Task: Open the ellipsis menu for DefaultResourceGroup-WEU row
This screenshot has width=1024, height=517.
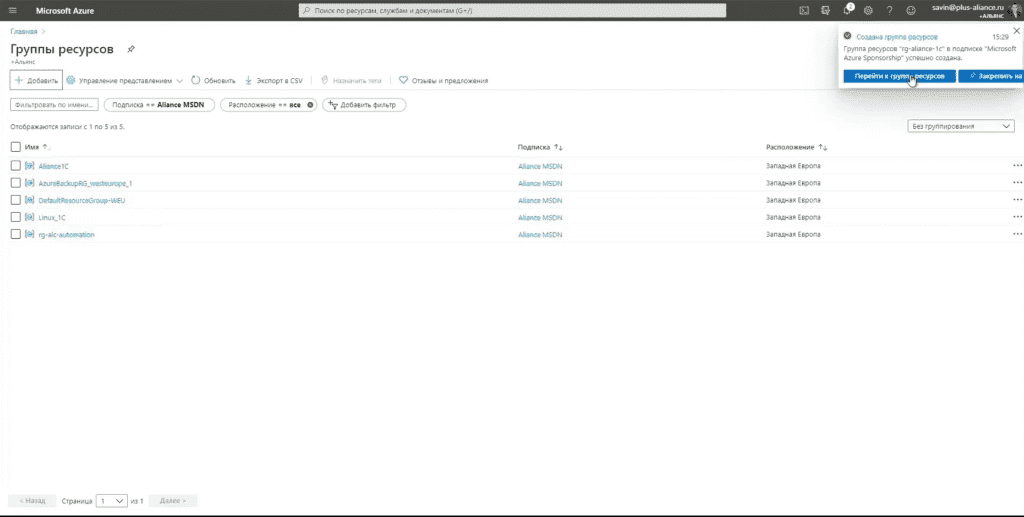Action: click(1017, 200)
